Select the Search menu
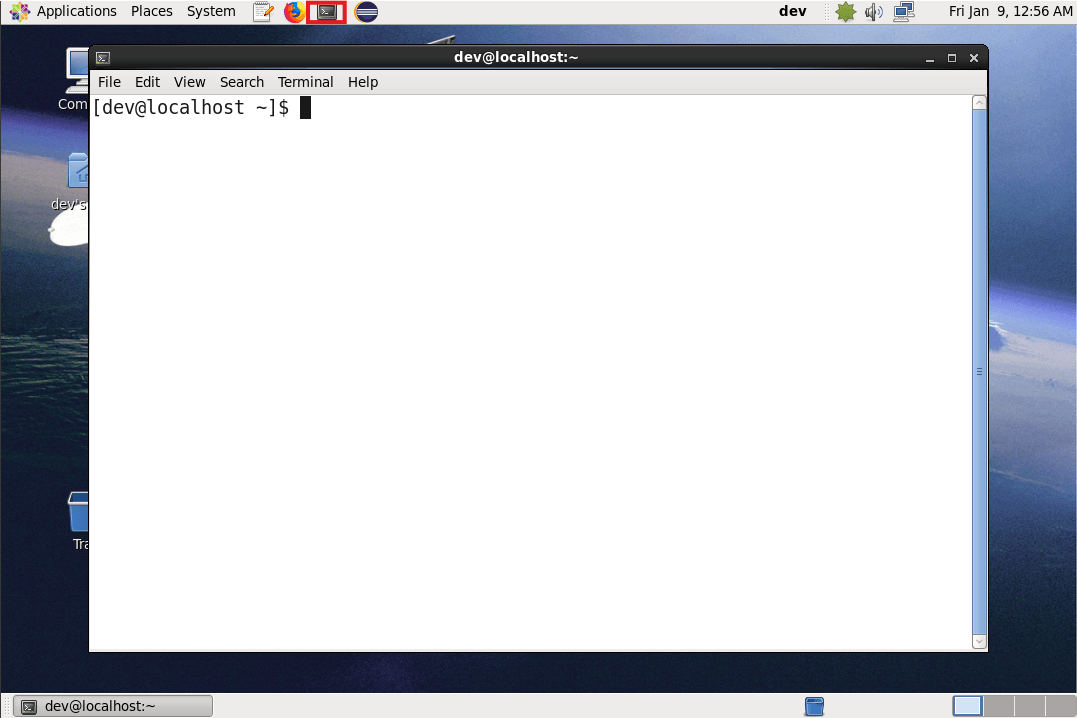Viewport: 1077px width, 718px height. 242,82
